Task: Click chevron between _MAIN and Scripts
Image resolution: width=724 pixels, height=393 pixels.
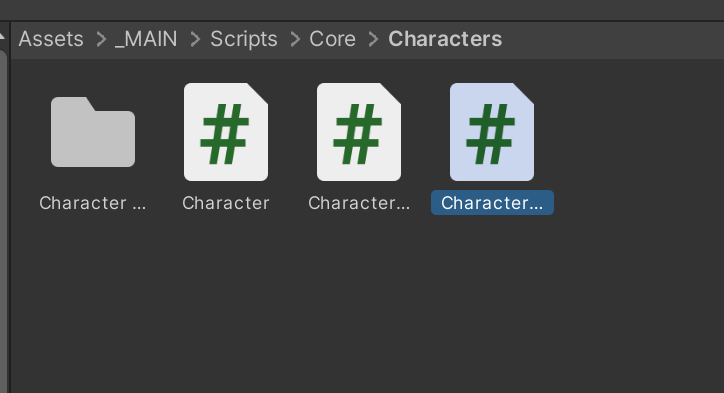Action: pyautogui.click(x=195, y=39)
